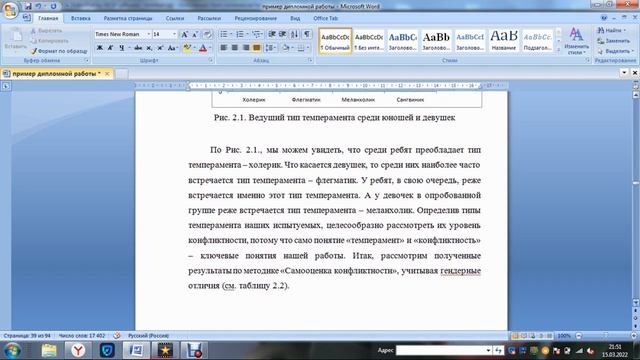Click the spell-check status icon in status bar
Viewport: 640px width, 360px height.
117,336
